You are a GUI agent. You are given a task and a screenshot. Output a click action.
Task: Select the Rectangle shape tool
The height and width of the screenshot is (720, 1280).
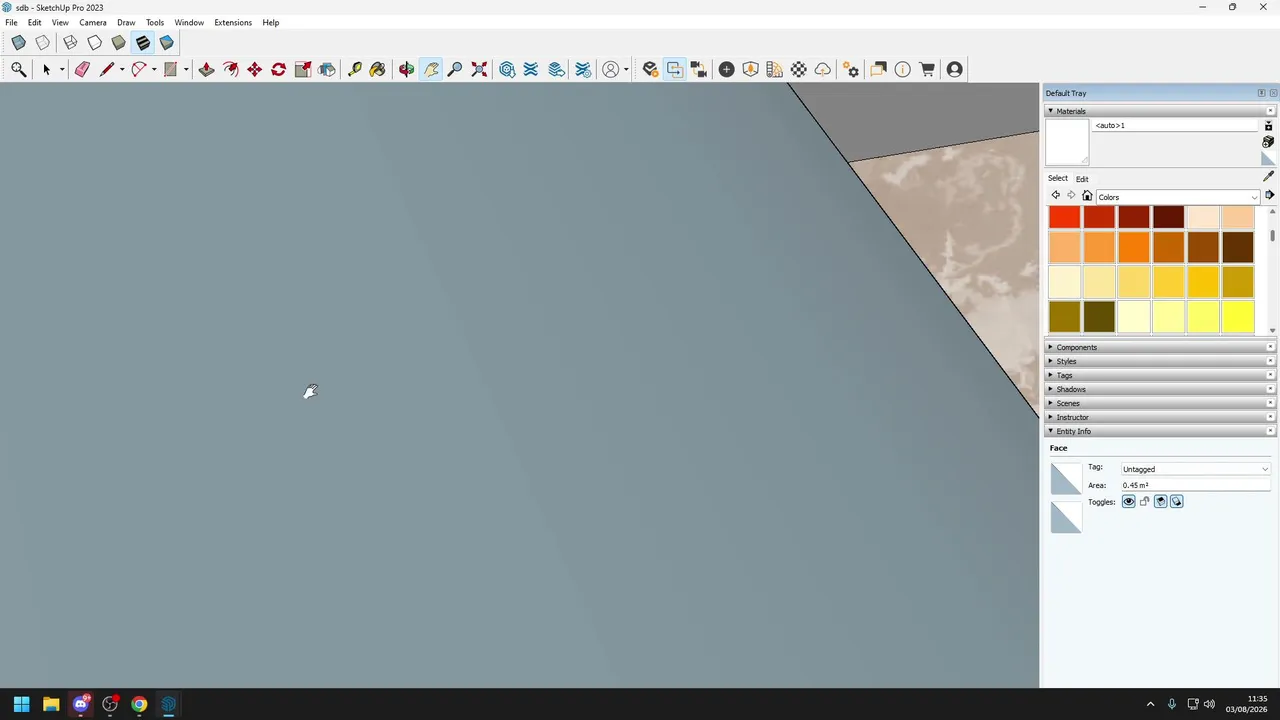click(171, 69)
